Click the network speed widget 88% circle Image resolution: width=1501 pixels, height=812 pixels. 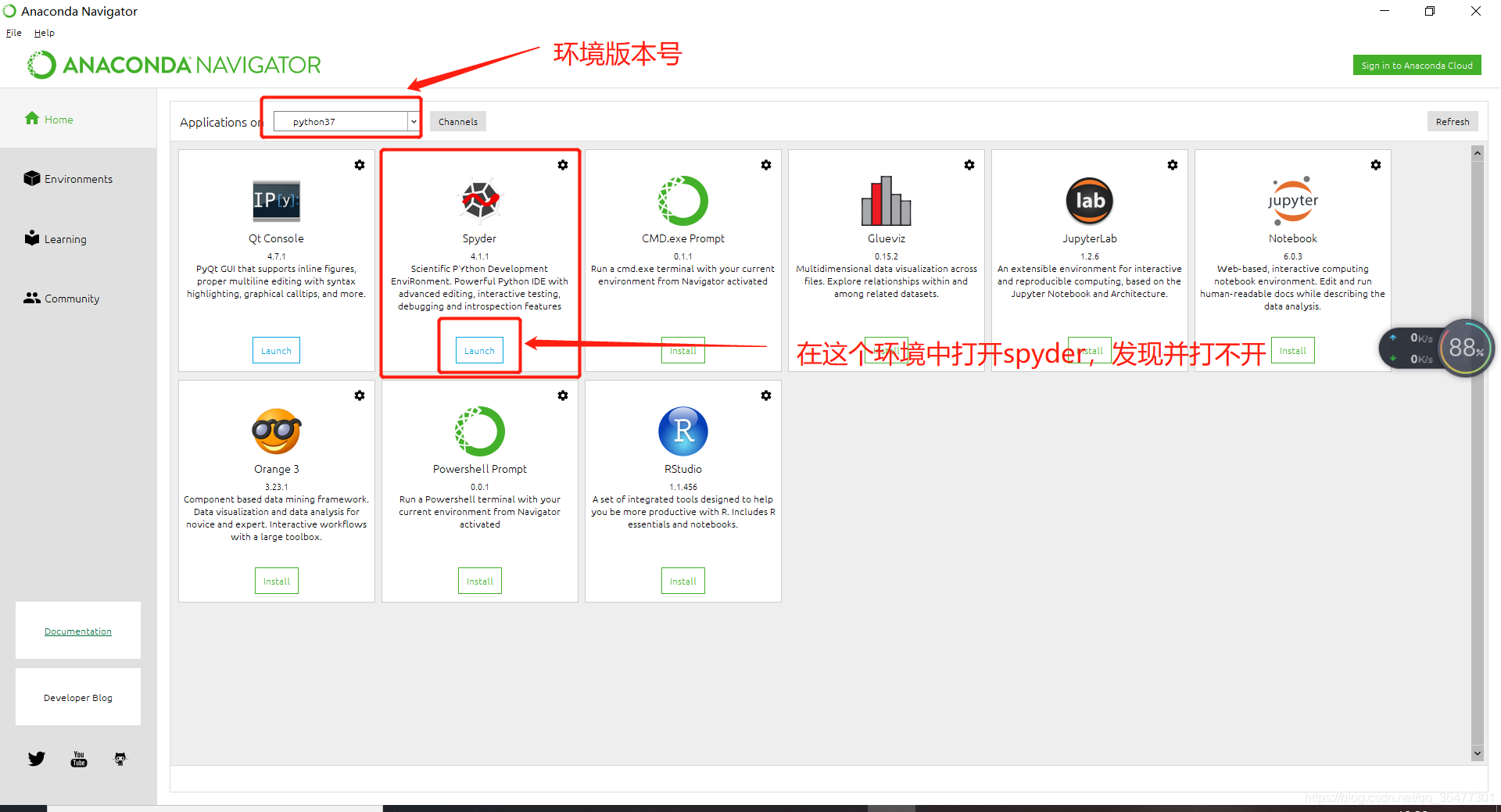click(1466, 348)
